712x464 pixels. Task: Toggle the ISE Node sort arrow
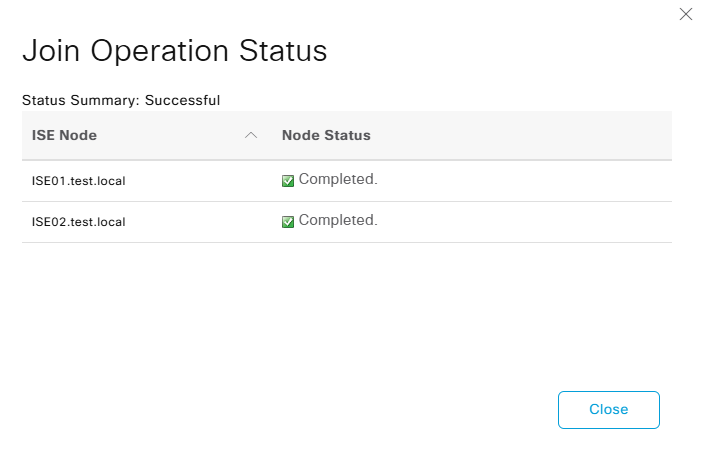click(x=251, y=135)
